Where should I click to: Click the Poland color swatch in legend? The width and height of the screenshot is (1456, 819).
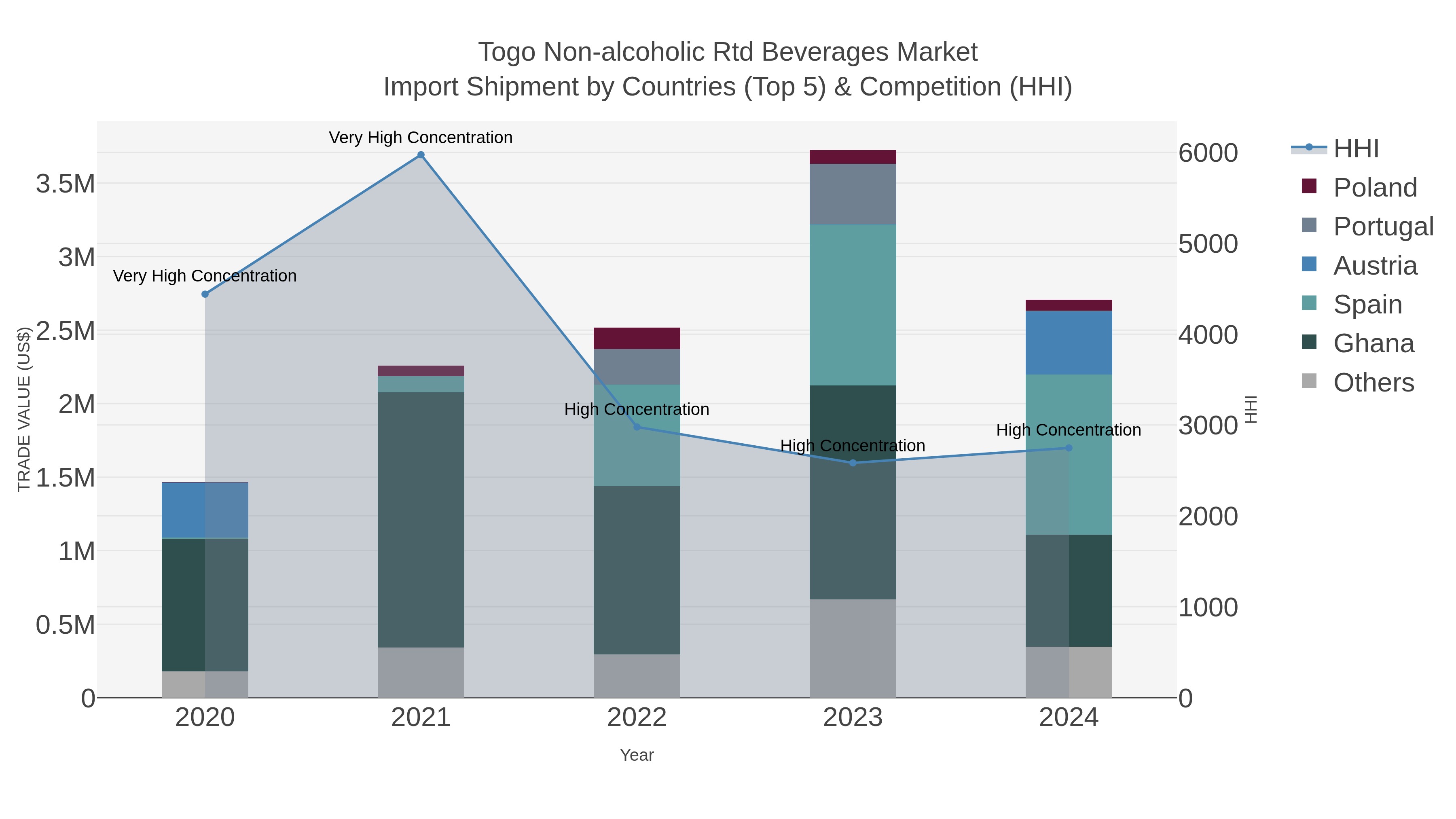(x=1309, y=186)
